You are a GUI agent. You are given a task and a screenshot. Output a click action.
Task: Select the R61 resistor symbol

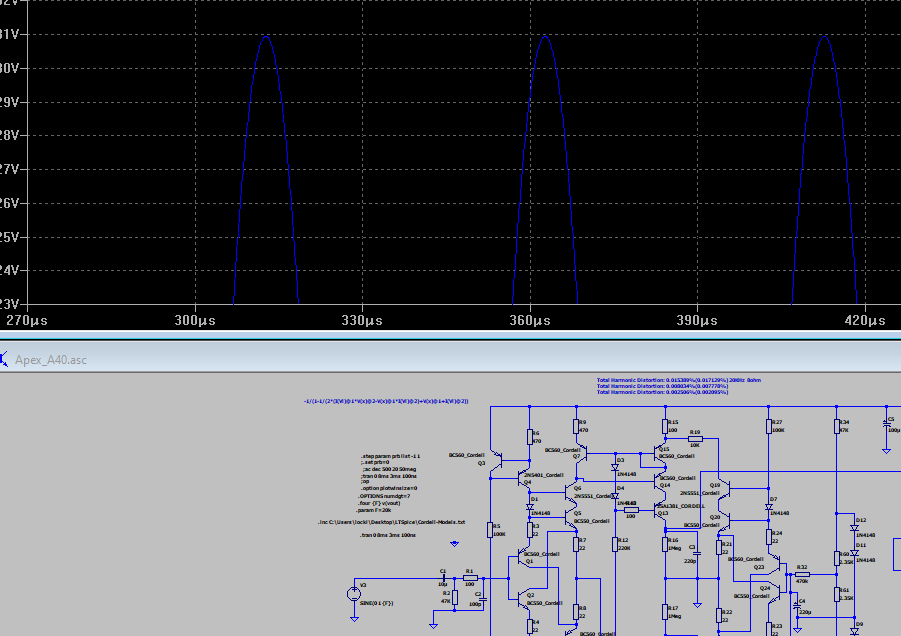(x=837, y=594)
